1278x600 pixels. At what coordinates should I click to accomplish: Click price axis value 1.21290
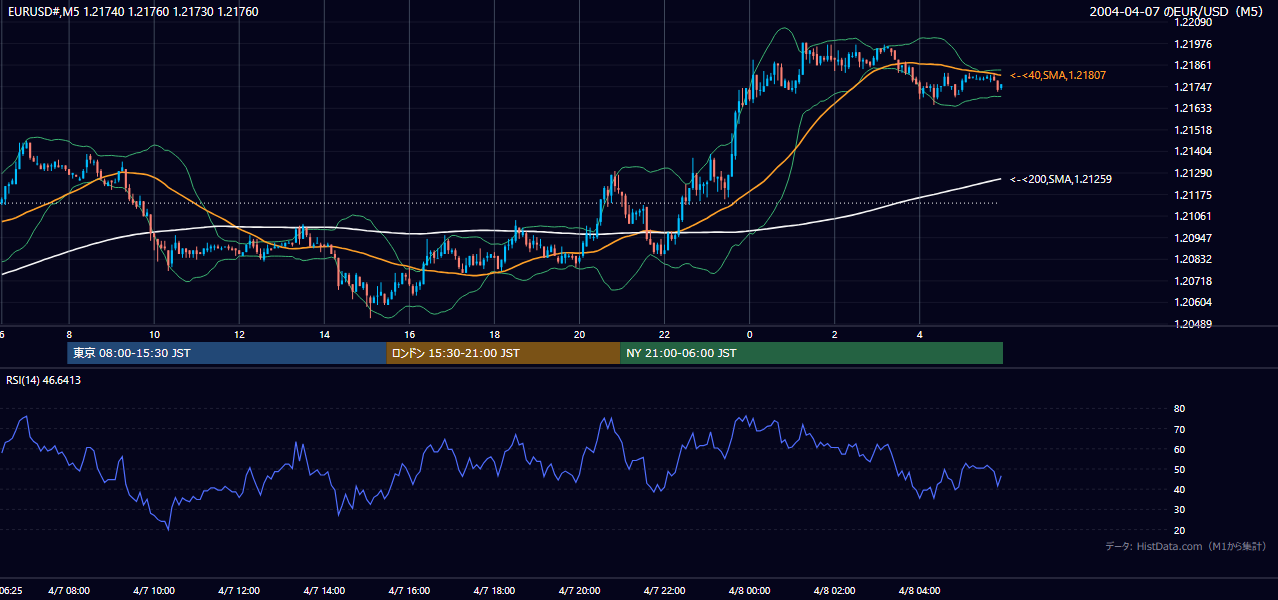pos(1192,173)
